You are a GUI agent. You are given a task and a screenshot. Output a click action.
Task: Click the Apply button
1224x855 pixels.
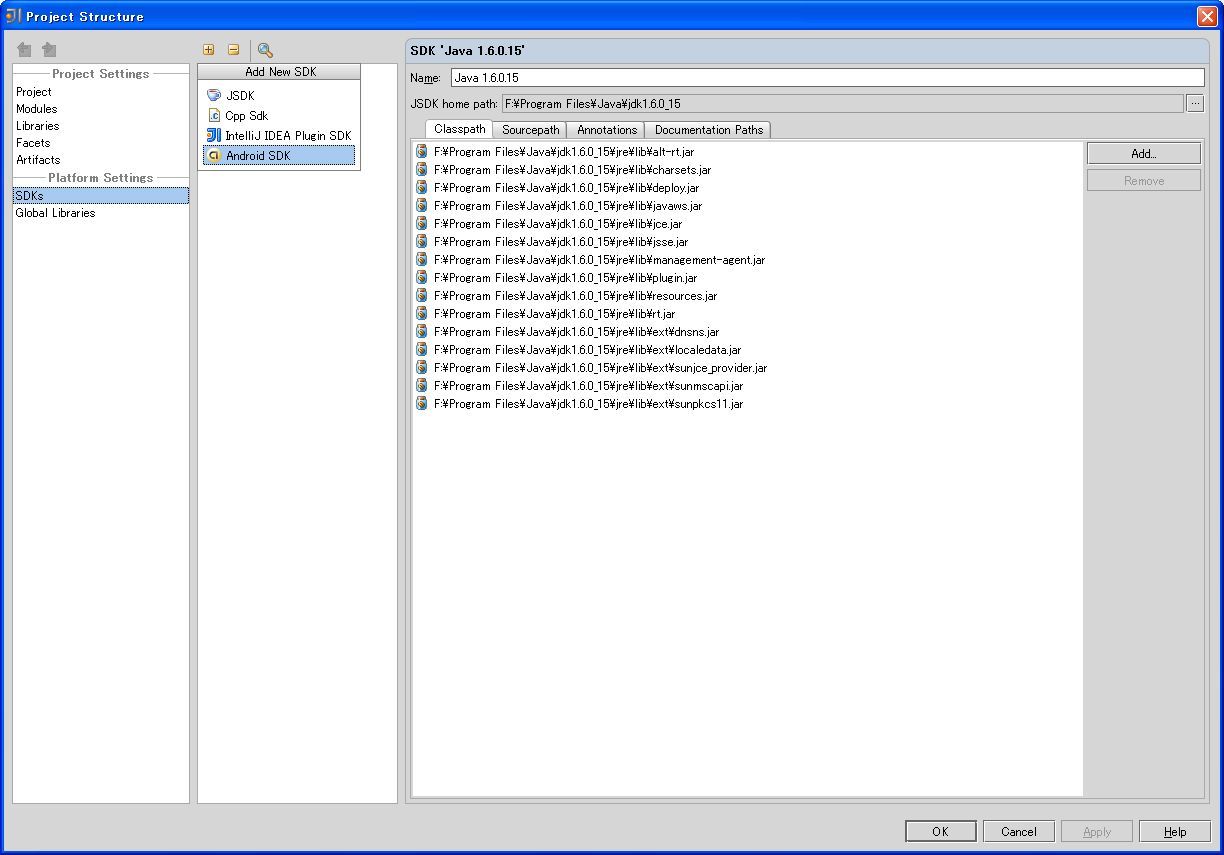point(1097,832)
